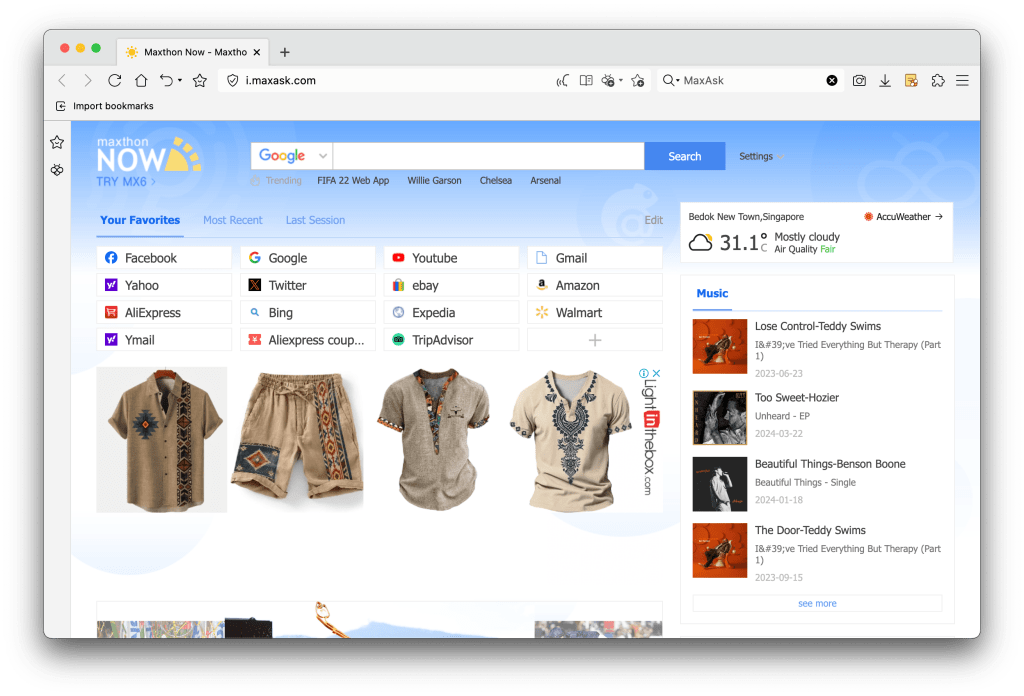This screenshot has height=696, width=1024.
Task: Open the screenshot camera tool
Action: [859, 80]
